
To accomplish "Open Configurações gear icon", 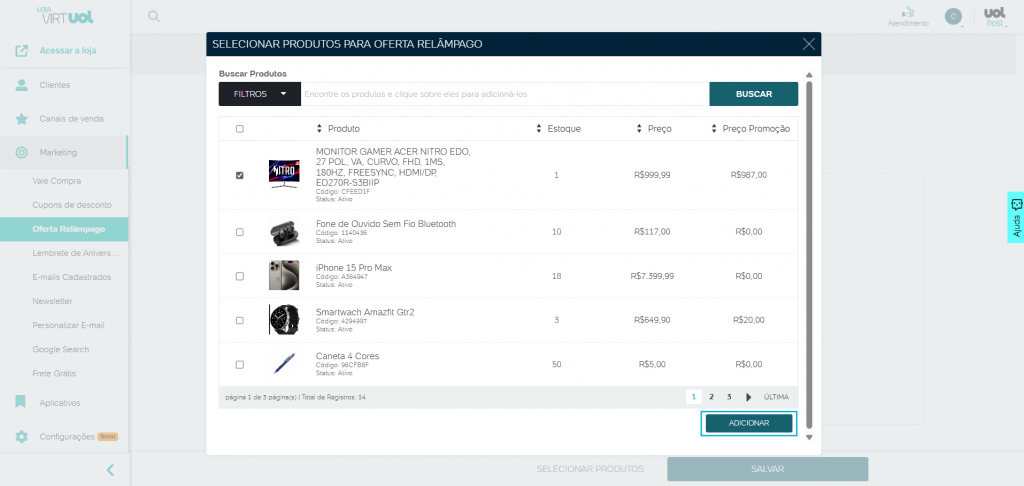I will pos(21,437).
